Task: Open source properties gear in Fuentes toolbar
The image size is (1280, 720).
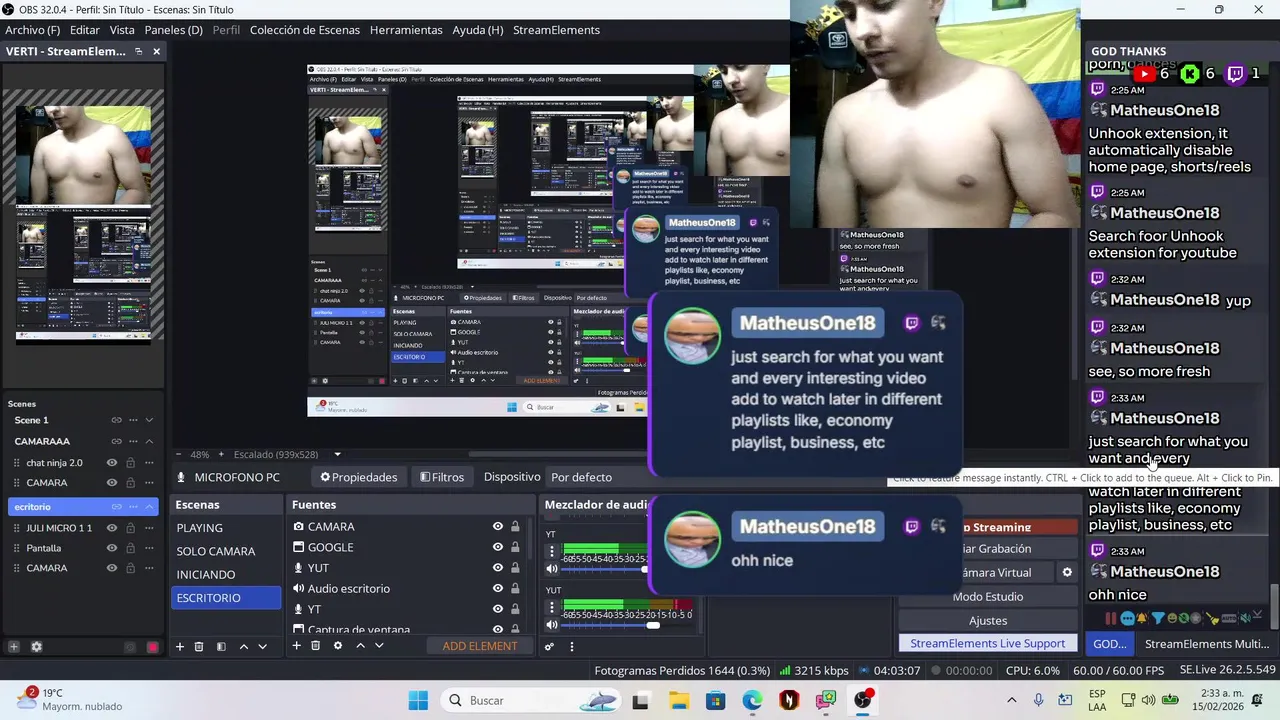Action: (338, 646)
